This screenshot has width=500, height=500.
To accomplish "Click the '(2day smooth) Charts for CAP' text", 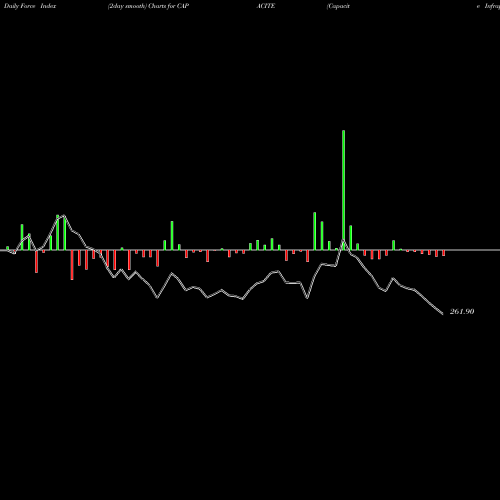I will click(x=149, y=6).
